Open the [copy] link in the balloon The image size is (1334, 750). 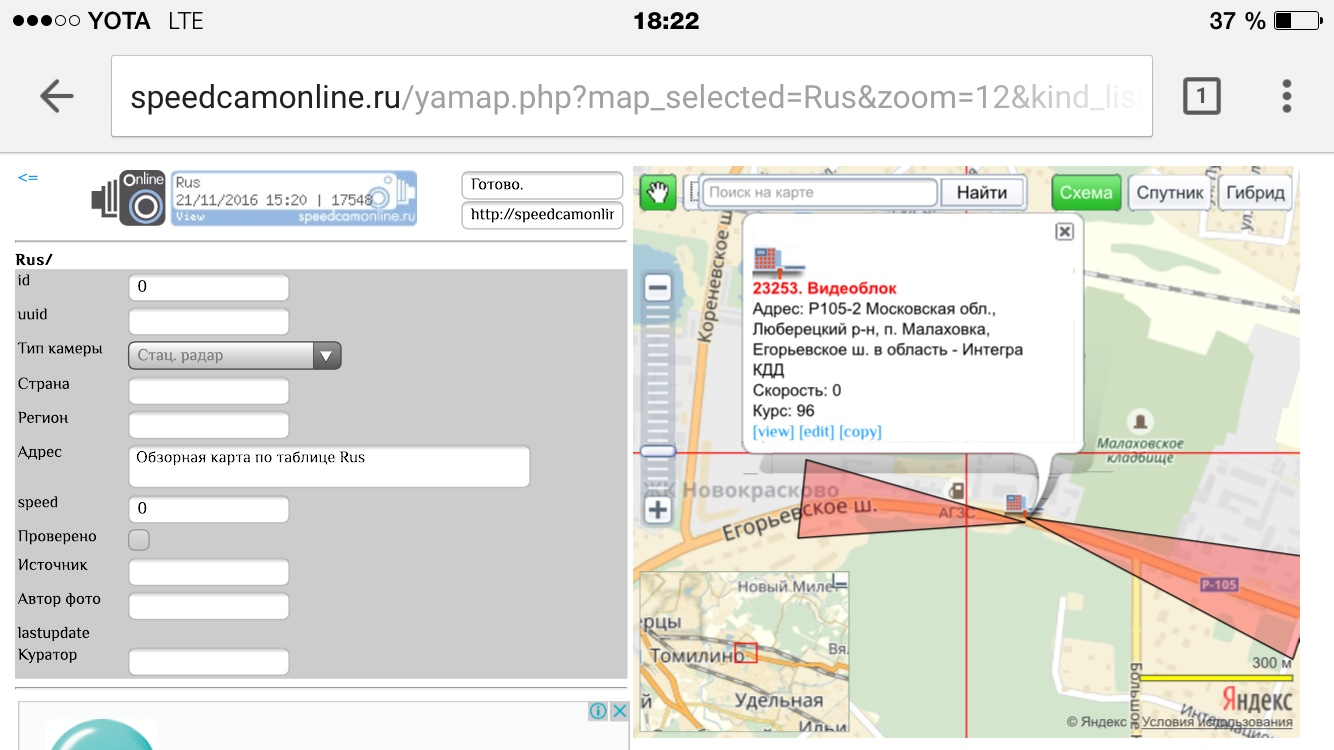point(860,431)
